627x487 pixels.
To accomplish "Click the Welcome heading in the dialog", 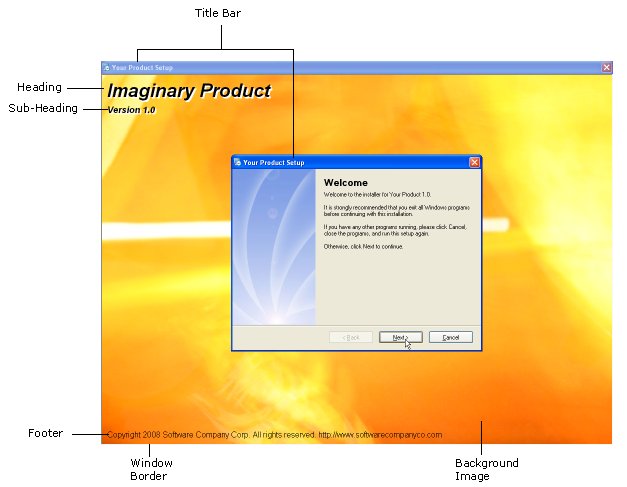I will coord(345,183).
